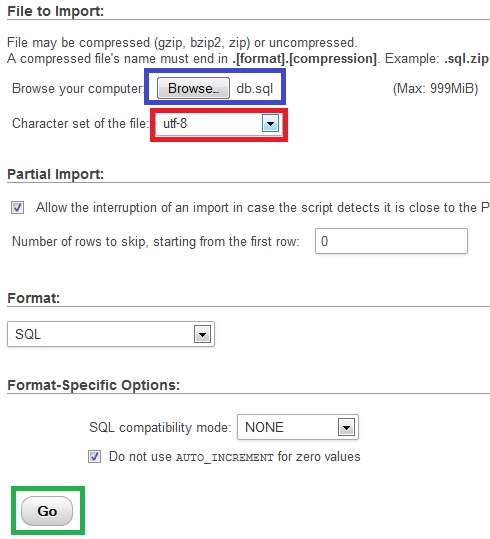Click the 'Browse your computer:' label
Image resolution: width=490 pixels, height=539 pixels.
(x=78, y=89)
